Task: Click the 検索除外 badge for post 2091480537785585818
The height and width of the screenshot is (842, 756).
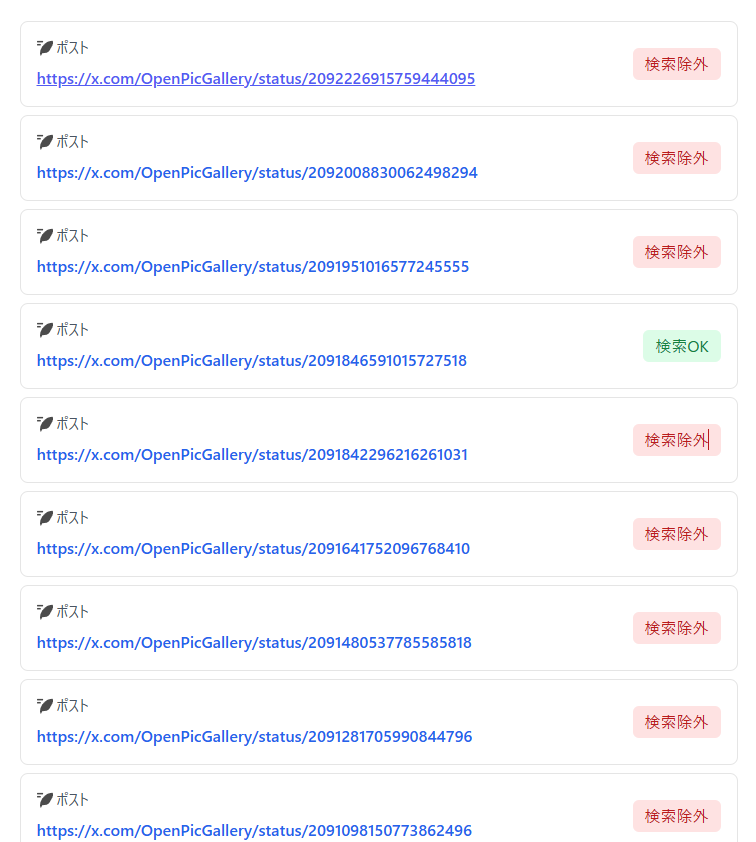Action: click(677, 628)
